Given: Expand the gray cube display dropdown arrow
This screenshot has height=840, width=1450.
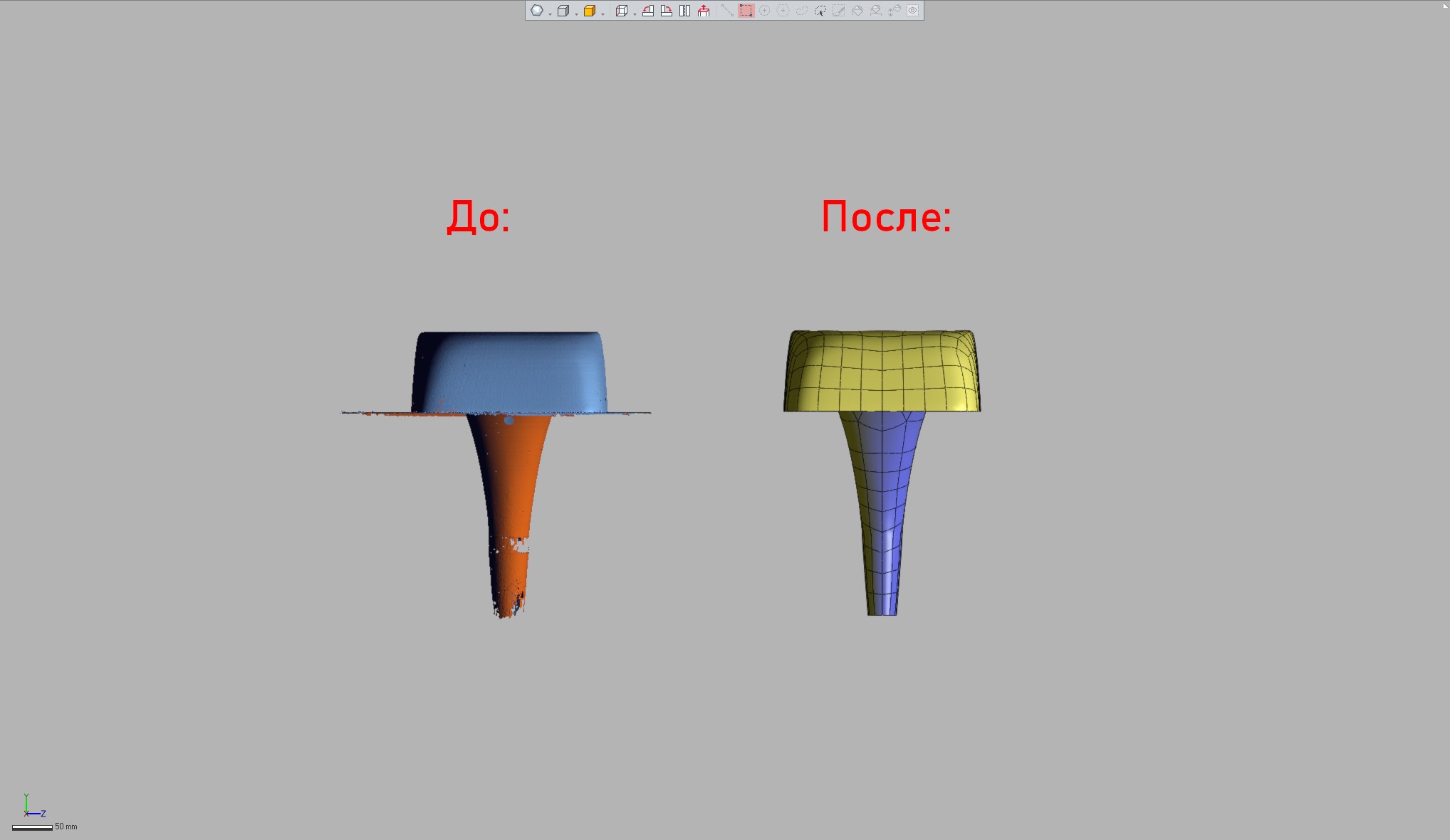Looking at the screenshot, I should pos(576,14).
